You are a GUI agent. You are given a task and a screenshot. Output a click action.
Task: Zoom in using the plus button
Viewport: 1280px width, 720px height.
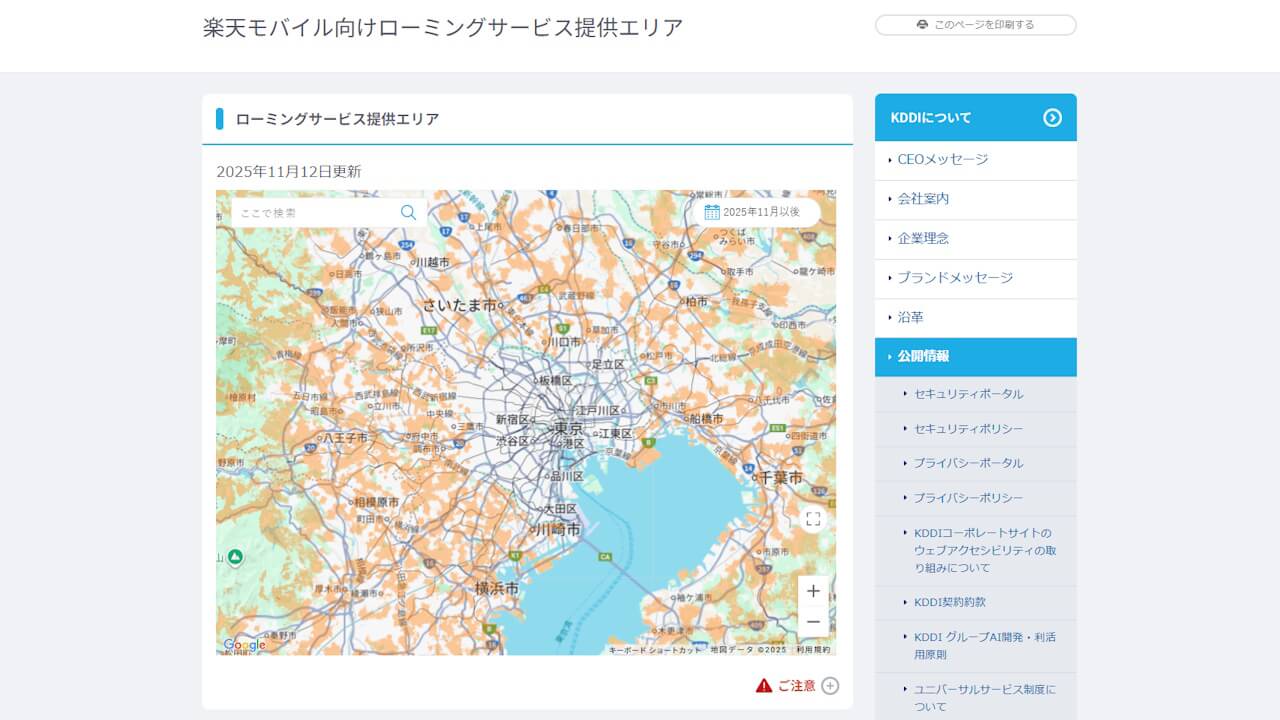pyautogui.click(x=813, y=591)
